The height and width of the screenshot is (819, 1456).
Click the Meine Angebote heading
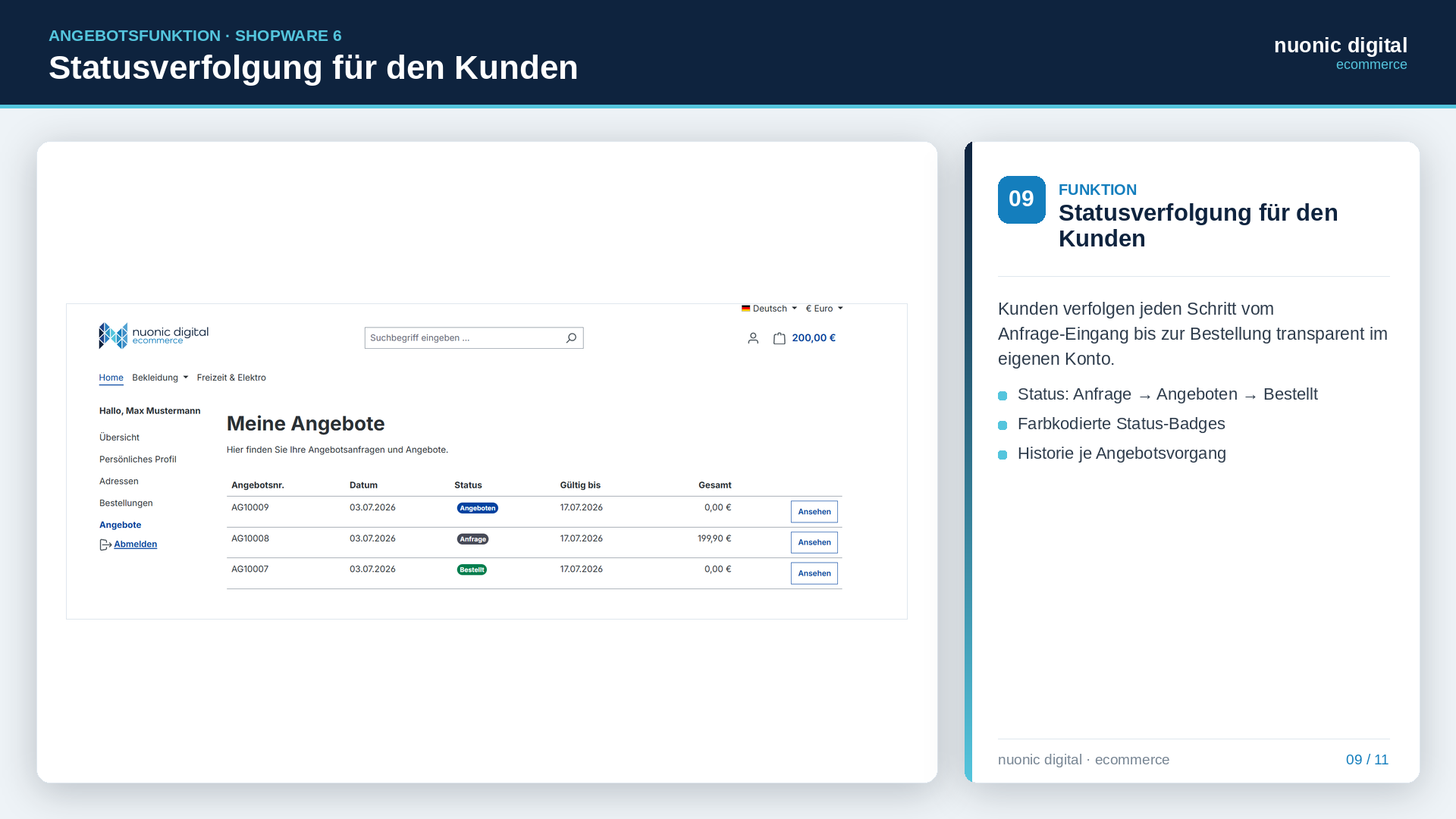306,424
